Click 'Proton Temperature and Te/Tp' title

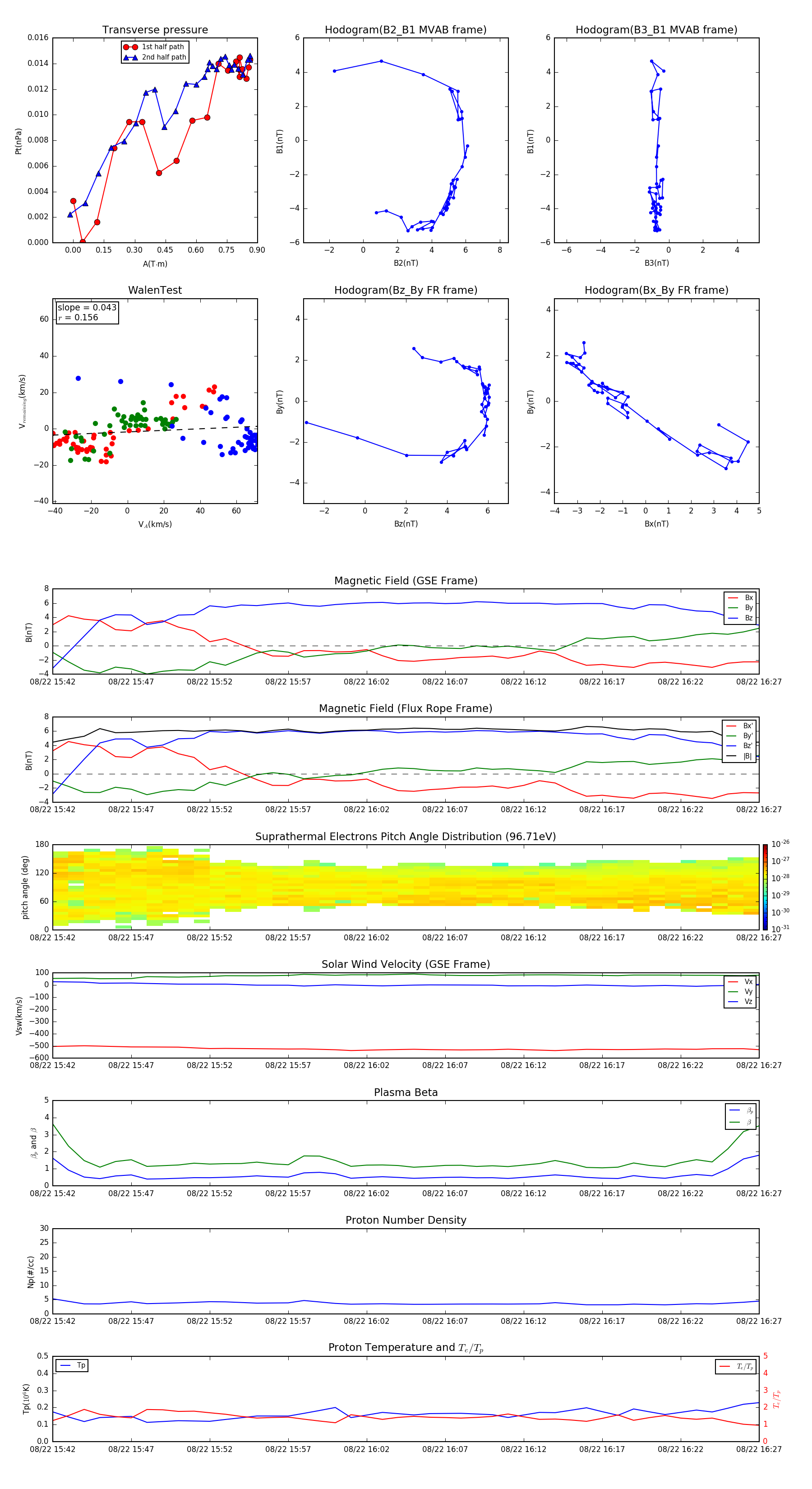(406, 1348)
